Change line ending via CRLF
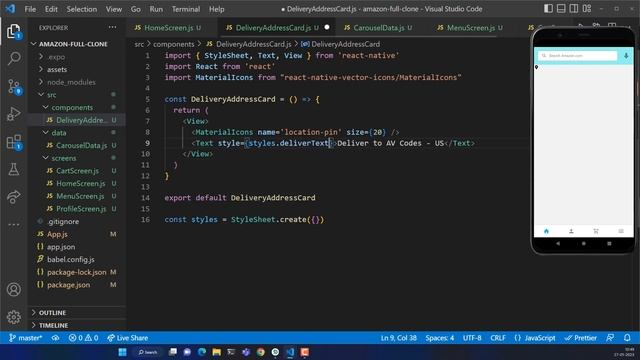640x360 pixels. (x=498, y=338)
